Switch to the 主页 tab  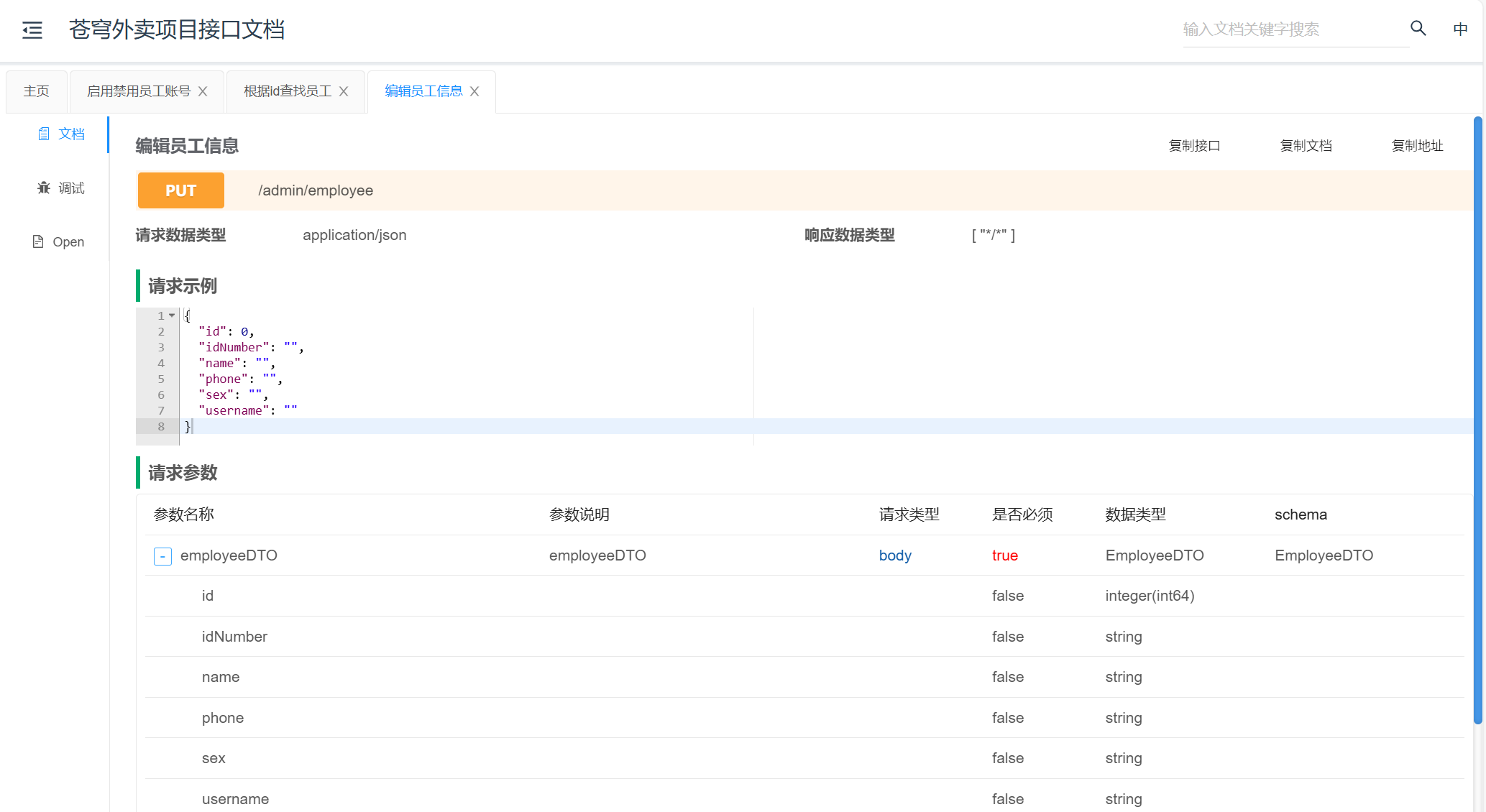[36, 91]
